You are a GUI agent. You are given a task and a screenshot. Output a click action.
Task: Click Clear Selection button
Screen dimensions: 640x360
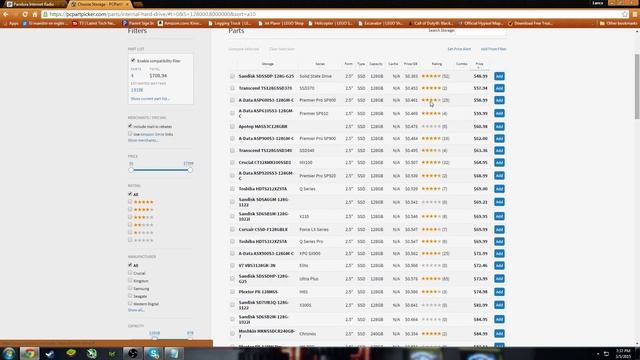pyautogui.click(x=282, y=49)
